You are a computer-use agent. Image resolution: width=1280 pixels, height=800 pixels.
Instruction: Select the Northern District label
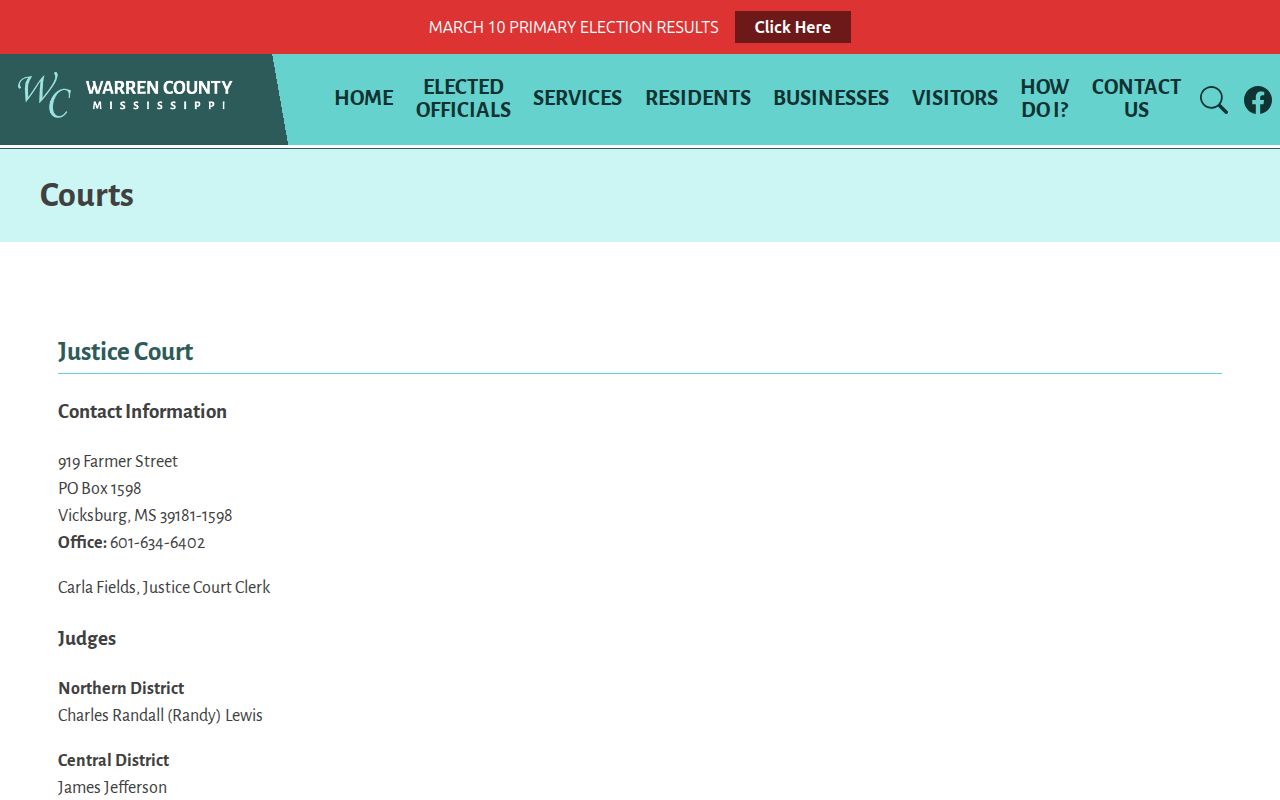[121, 688]
